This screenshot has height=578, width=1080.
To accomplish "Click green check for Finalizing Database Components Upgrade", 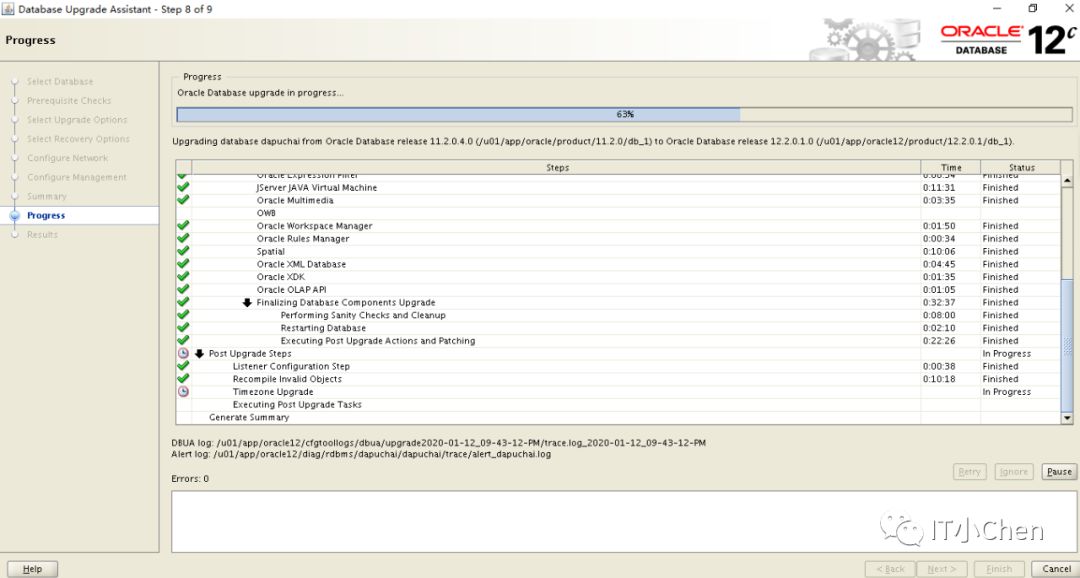I will click(183, 302).
